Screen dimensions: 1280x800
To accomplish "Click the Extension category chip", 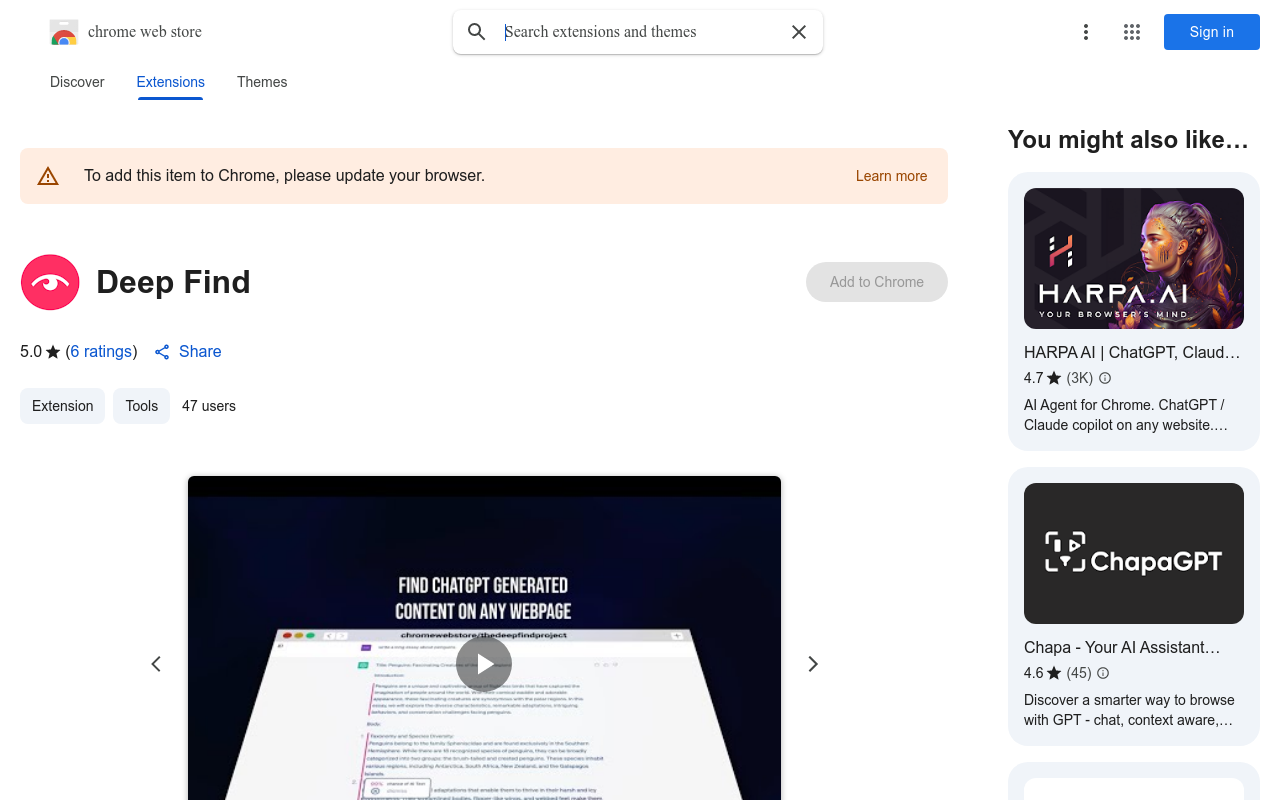I will pos(62,406).
